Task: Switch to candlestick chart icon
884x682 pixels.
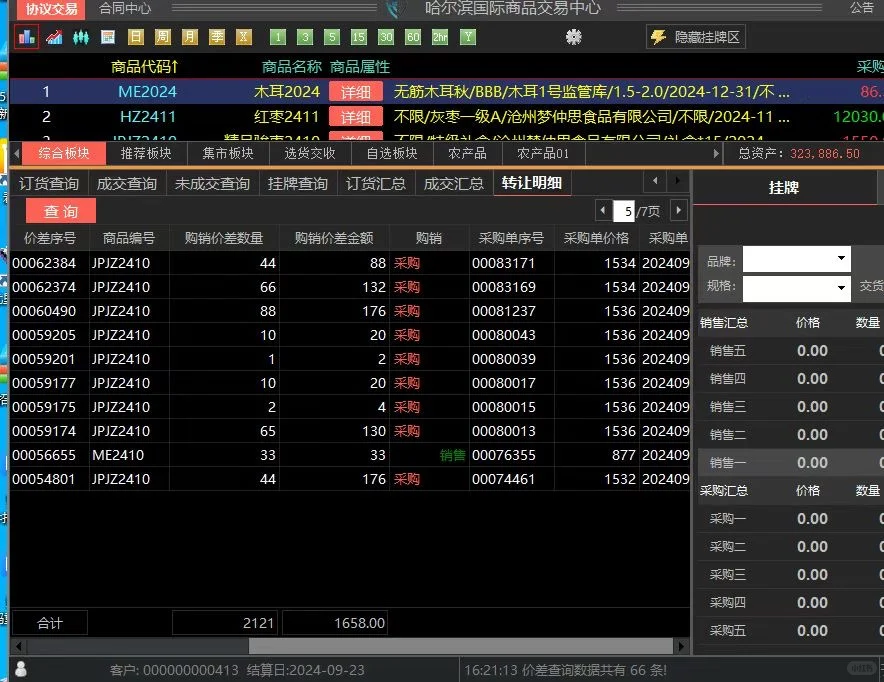Action: 81,37
